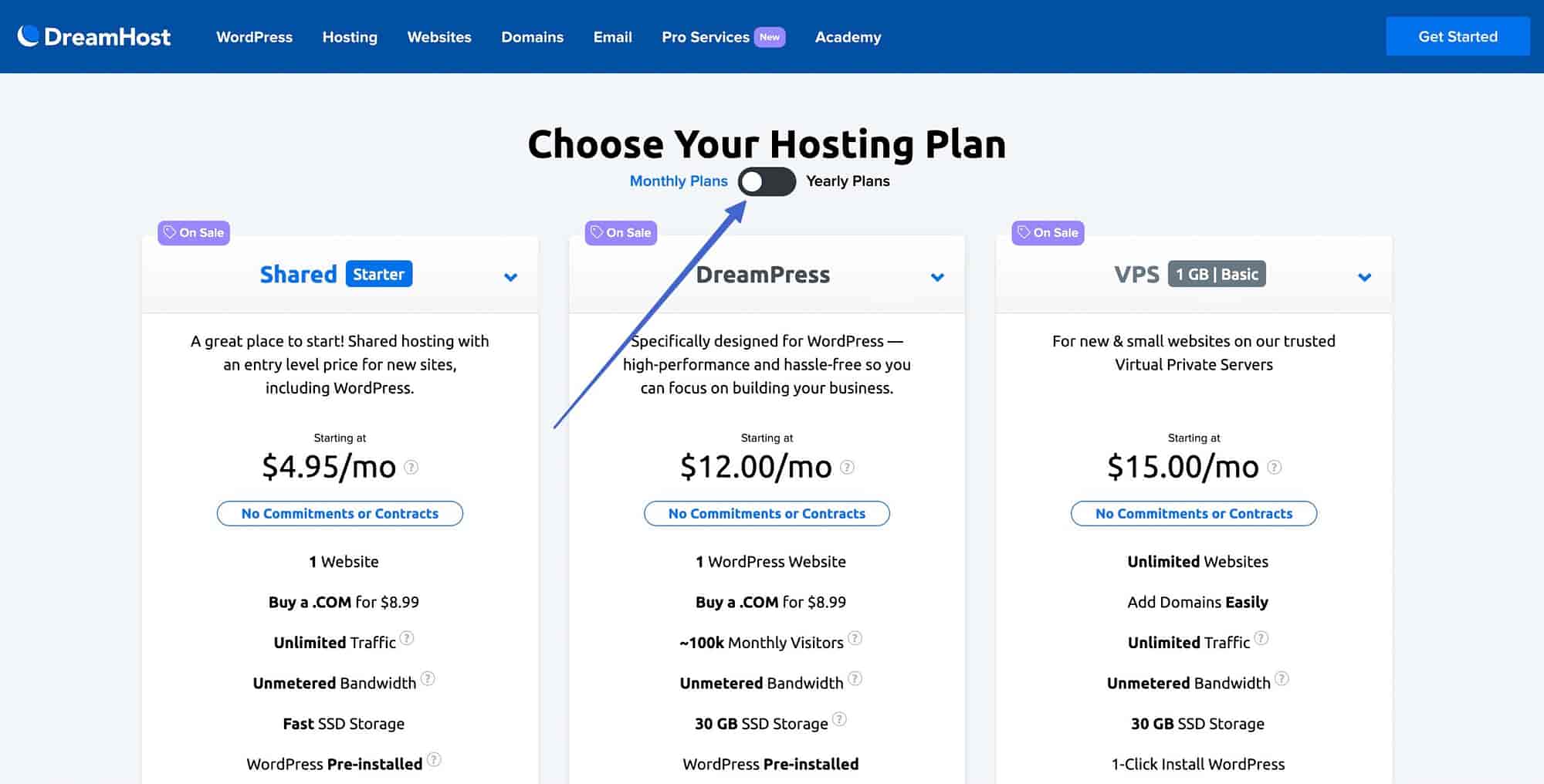Click the On Sale tag above Shared
This screenshot has height=784, width=1544.
(194, 232)
